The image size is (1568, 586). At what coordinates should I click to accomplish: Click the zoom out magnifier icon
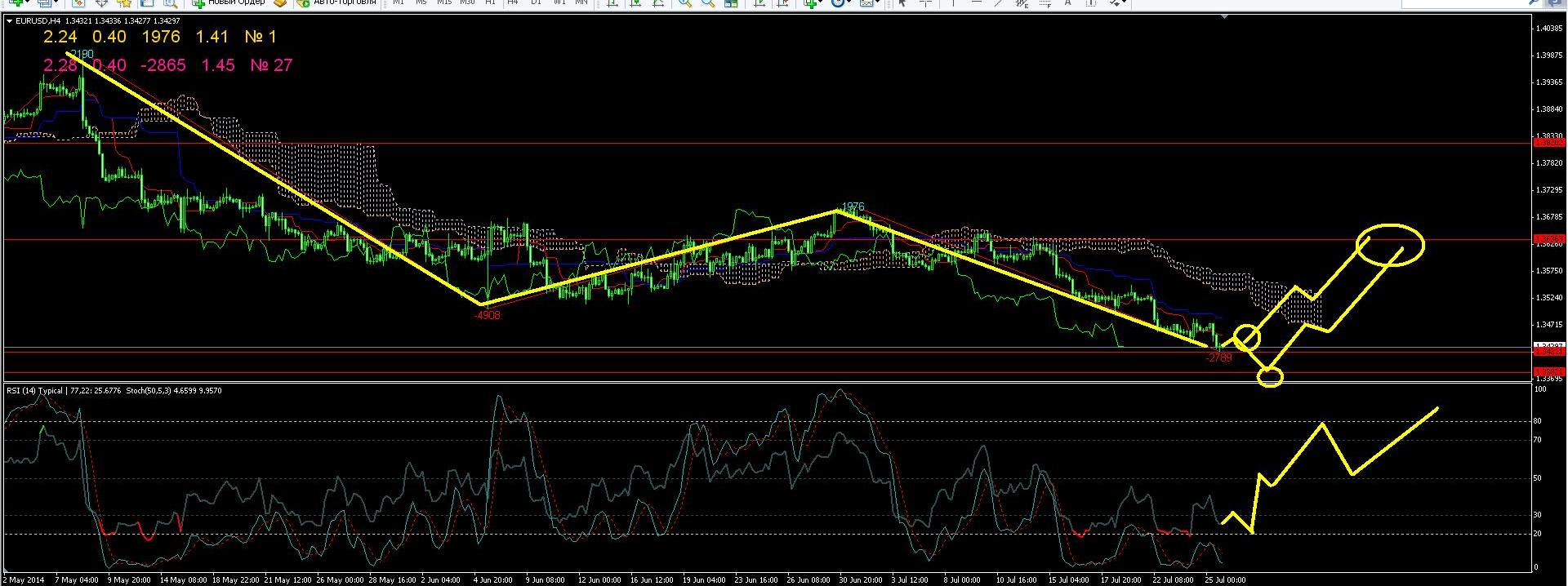708,3
